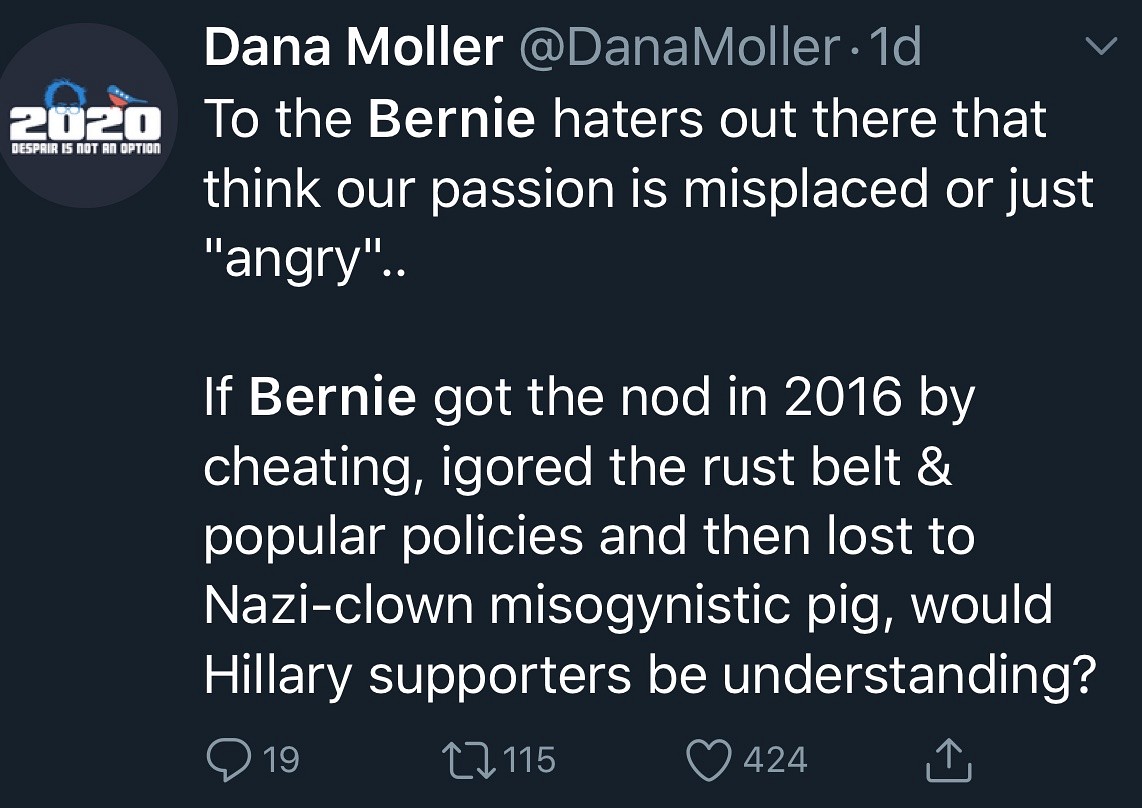Click the 1d timestamp of the tweet
The image size is (1142, 808).
point(894,47)
